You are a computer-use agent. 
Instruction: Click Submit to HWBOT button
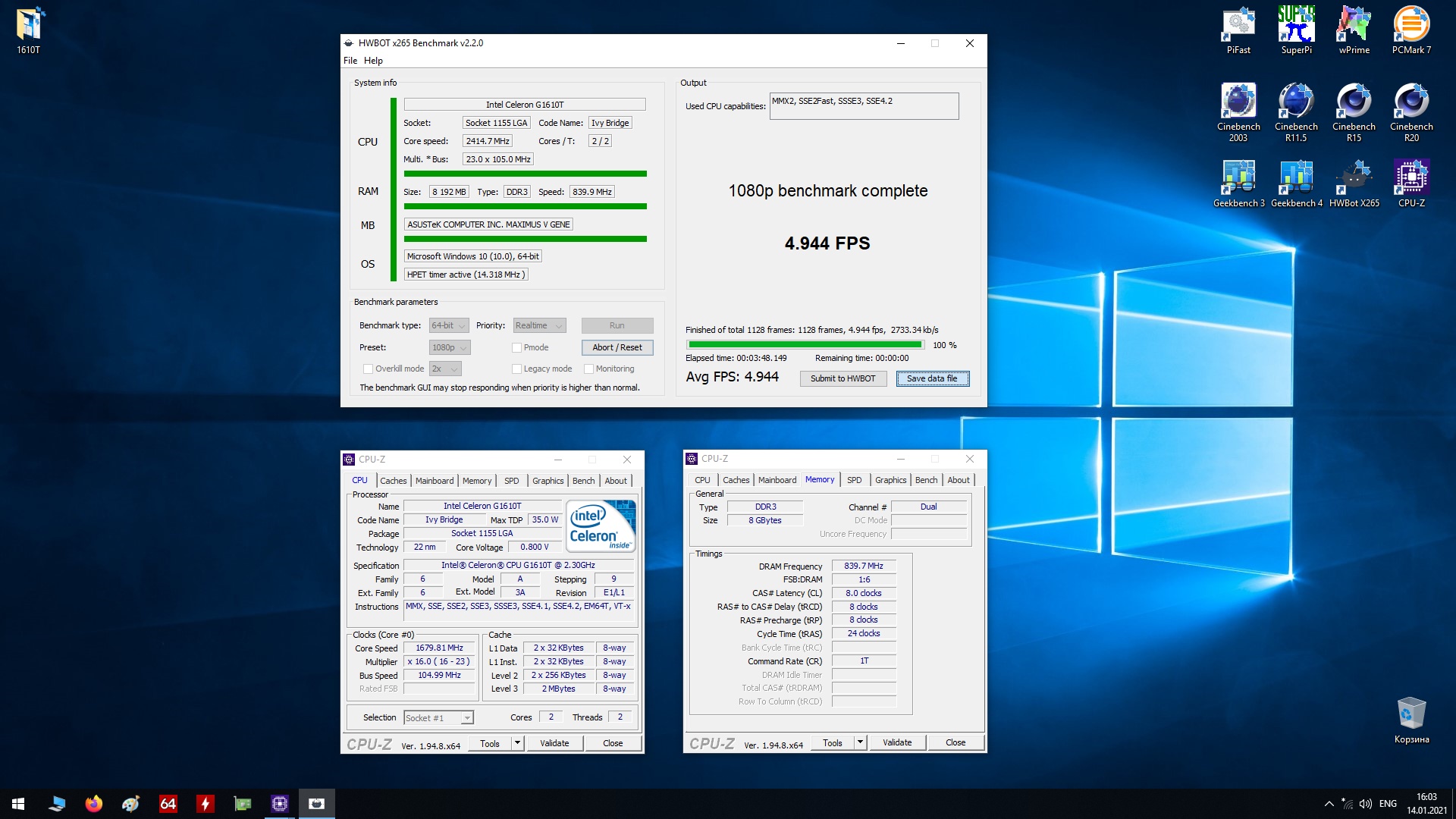(x=843, y=378)
